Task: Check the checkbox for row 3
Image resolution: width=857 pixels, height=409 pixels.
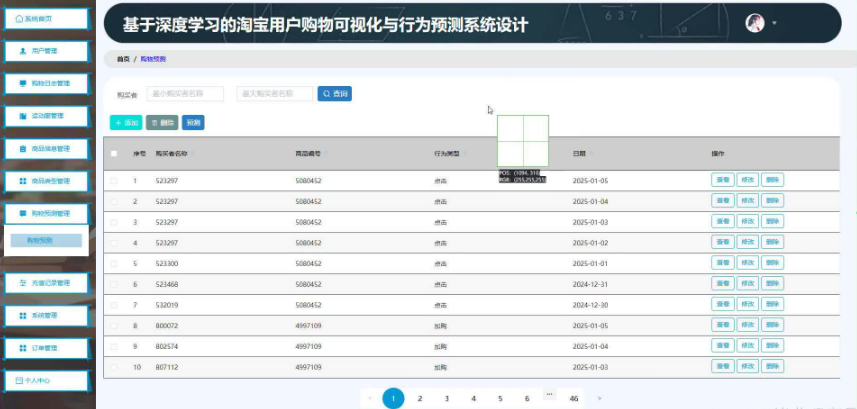Action: 114,223
